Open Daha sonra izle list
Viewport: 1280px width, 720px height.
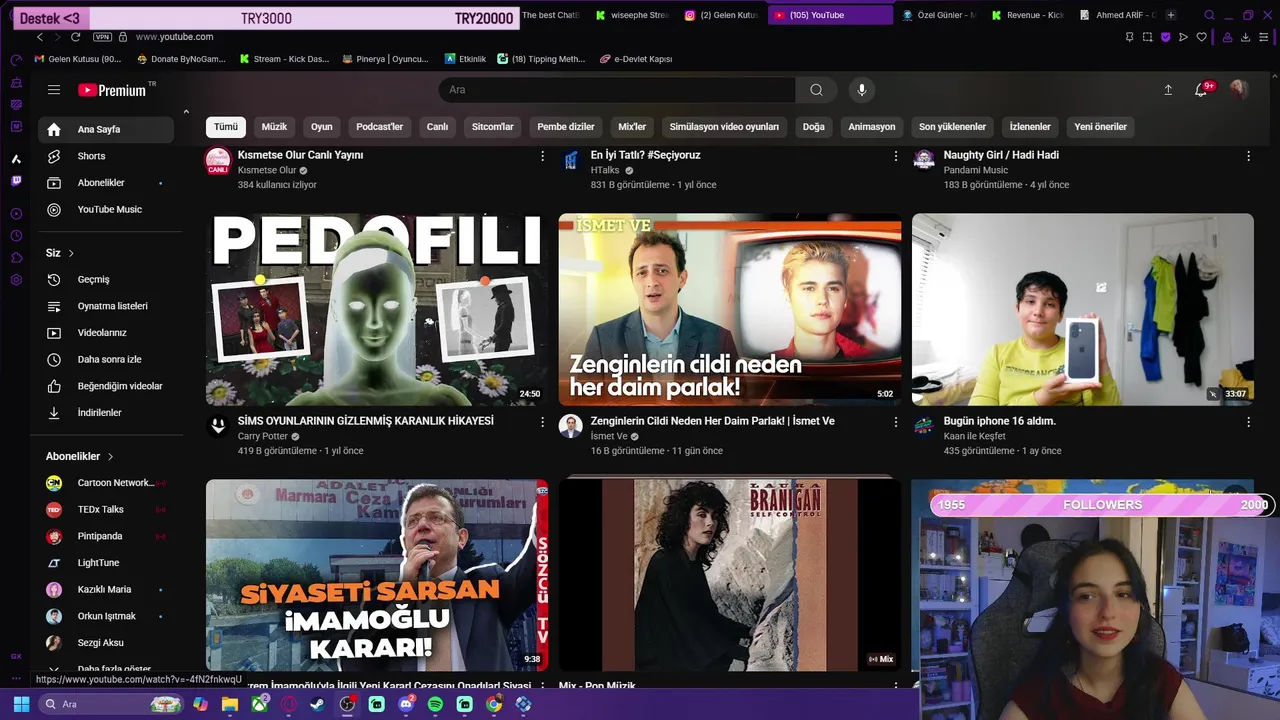[106, 359]
